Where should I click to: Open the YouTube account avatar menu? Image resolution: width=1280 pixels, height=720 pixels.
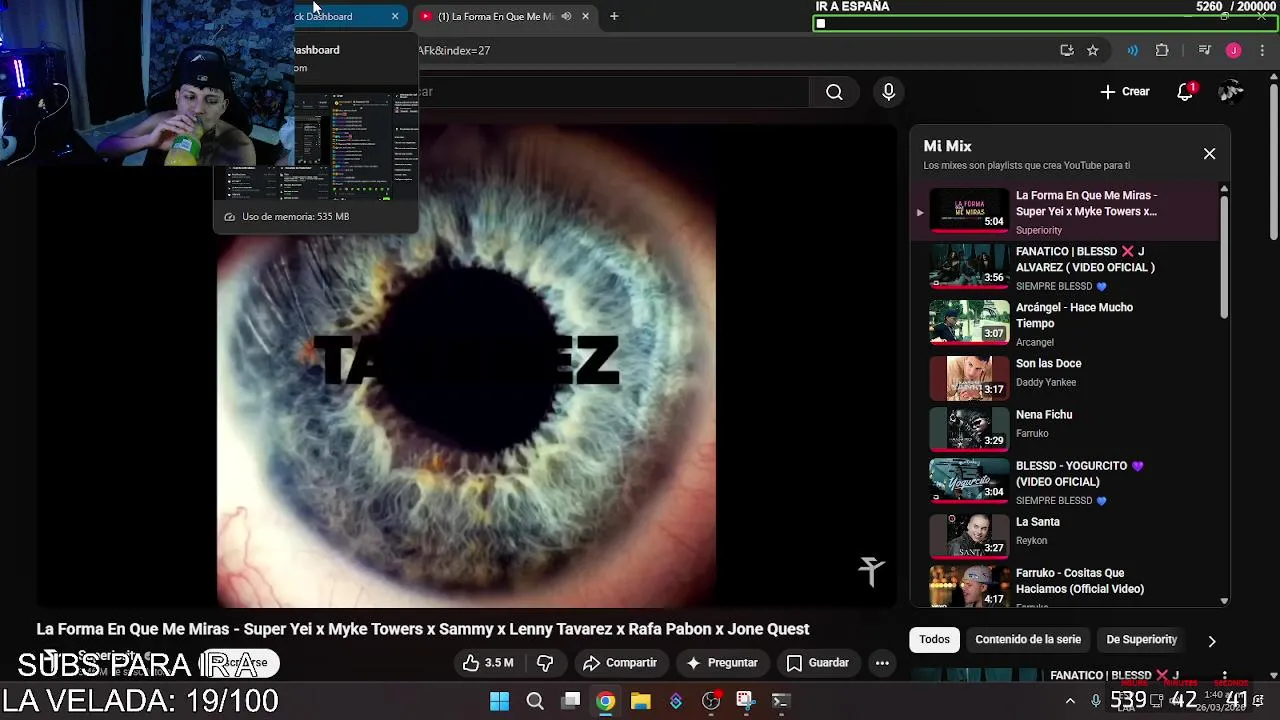point(1231,92)
